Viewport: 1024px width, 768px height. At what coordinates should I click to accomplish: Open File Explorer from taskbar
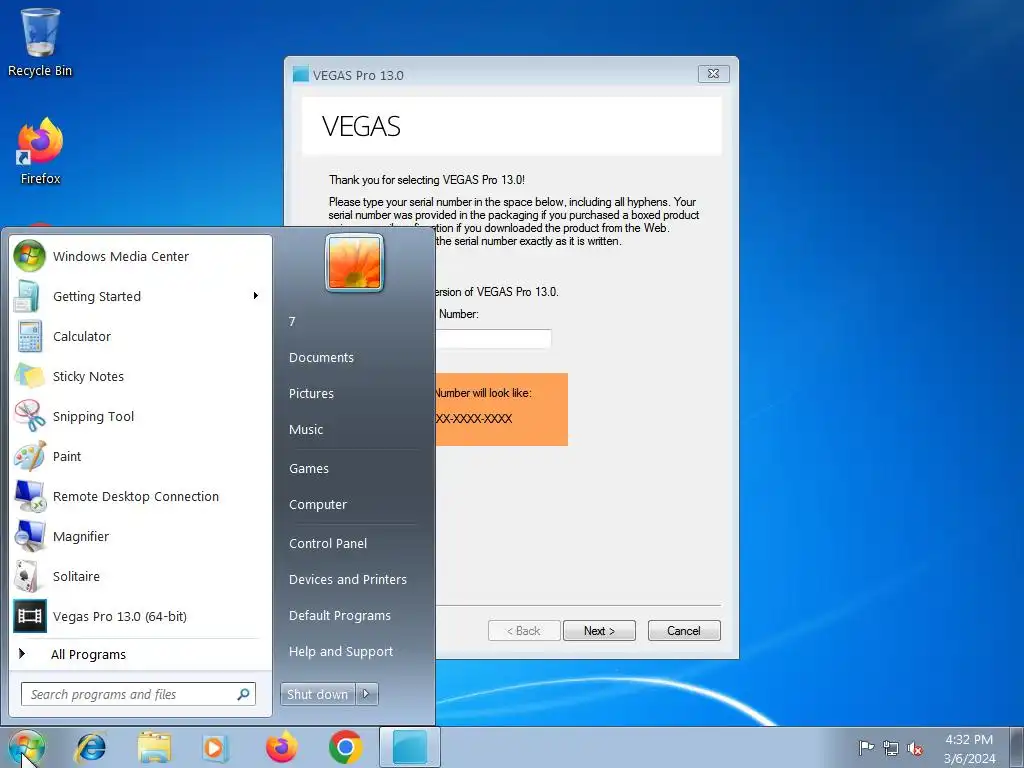pyautogui.click(x=154, y=748)
